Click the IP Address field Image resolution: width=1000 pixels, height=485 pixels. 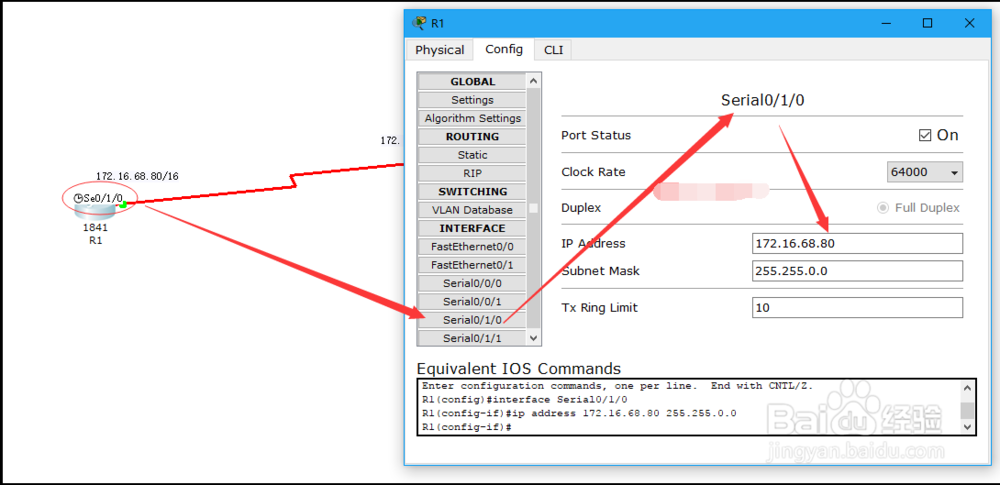click(857, 243)
